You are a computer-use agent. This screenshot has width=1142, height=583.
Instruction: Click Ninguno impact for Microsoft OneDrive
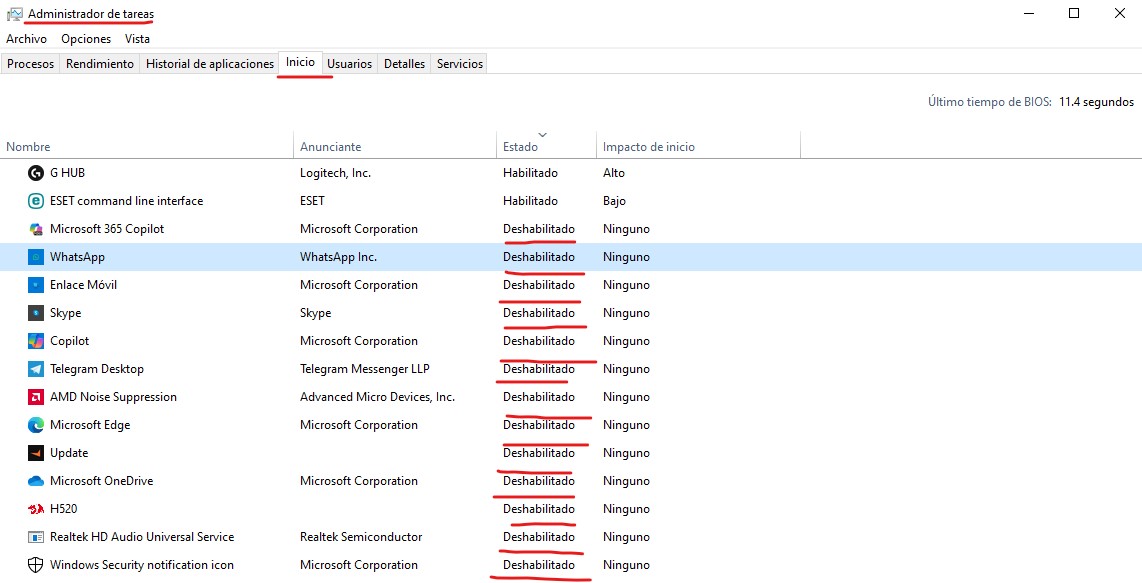click(x=626, y=481)
